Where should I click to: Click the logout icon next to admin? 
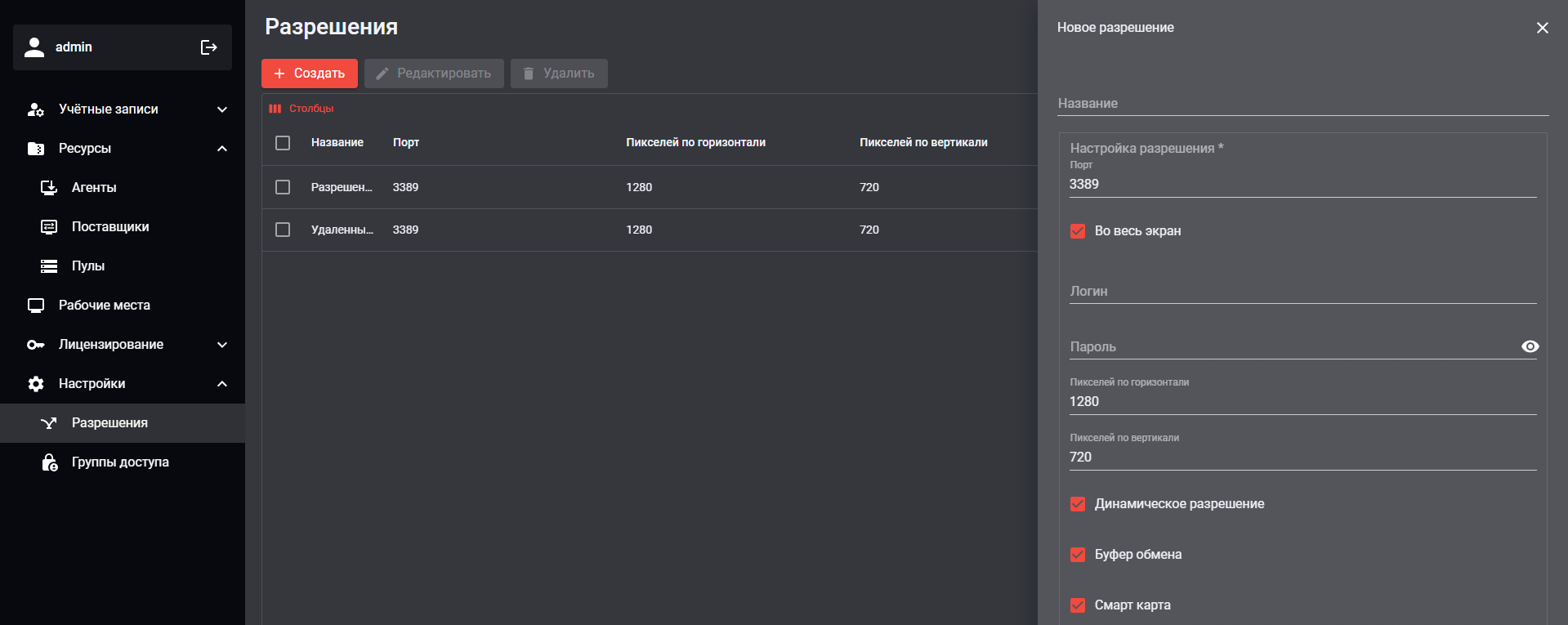(208, 47)
